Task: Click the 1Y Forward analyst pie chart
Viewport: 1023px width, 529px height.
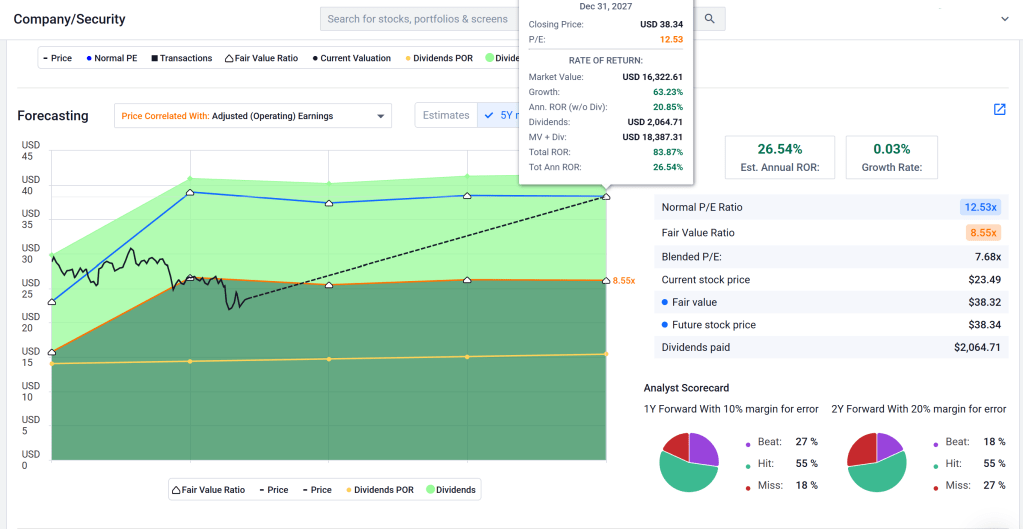Action: click(x=689, y=462)
